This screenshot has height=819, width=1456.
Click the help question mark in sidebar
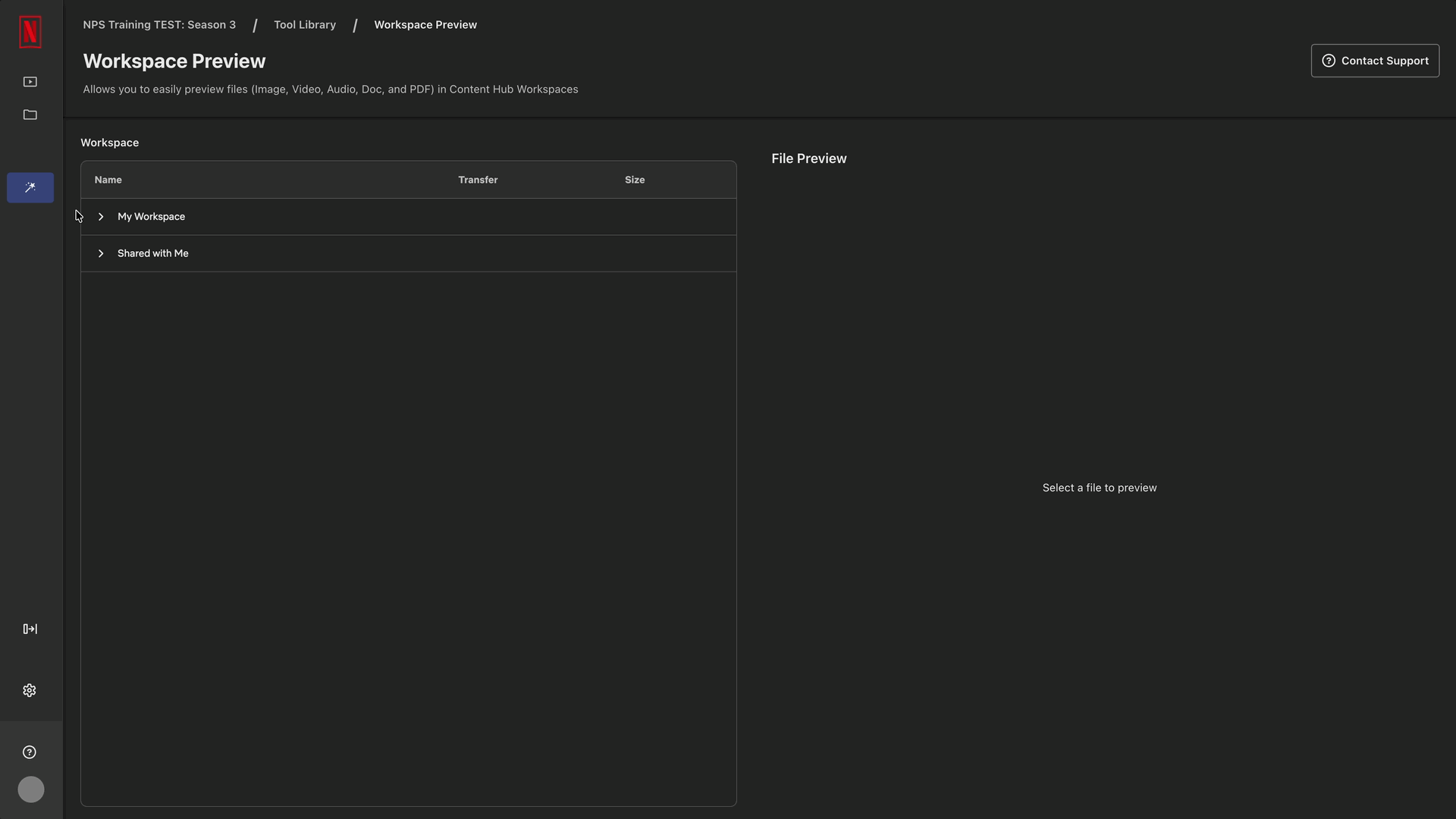coord(30,752)
